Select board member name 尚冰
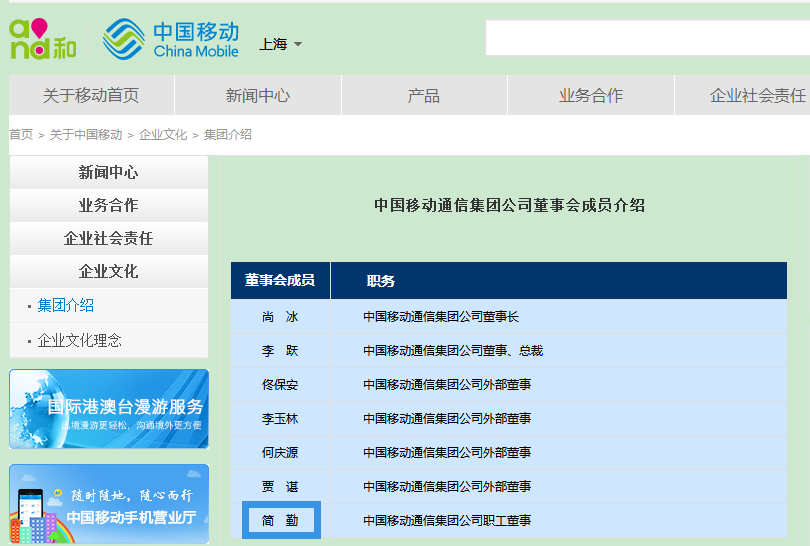 [280, 317]
